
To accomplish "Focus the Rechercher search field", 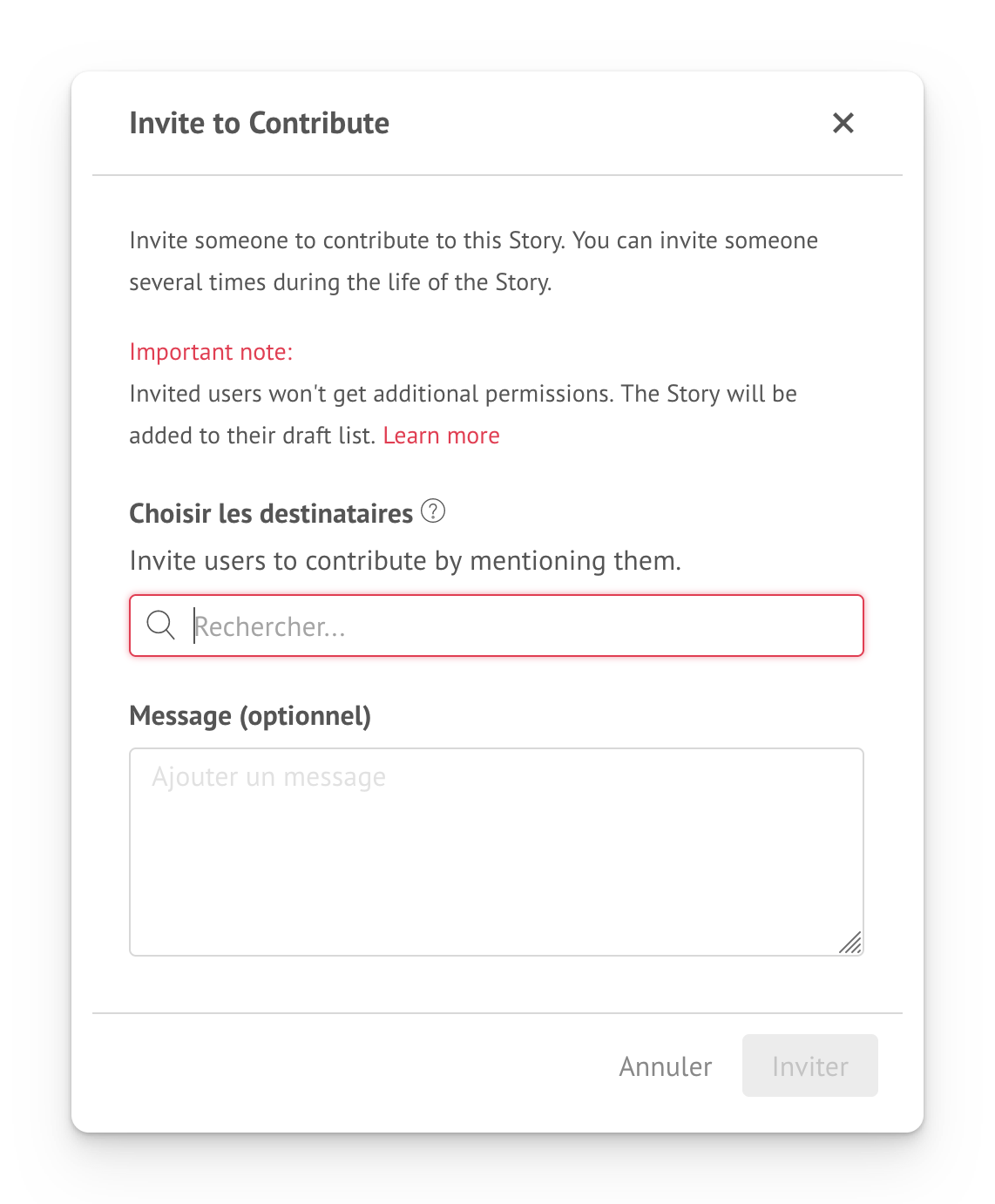I will click(x=523, y=626).
